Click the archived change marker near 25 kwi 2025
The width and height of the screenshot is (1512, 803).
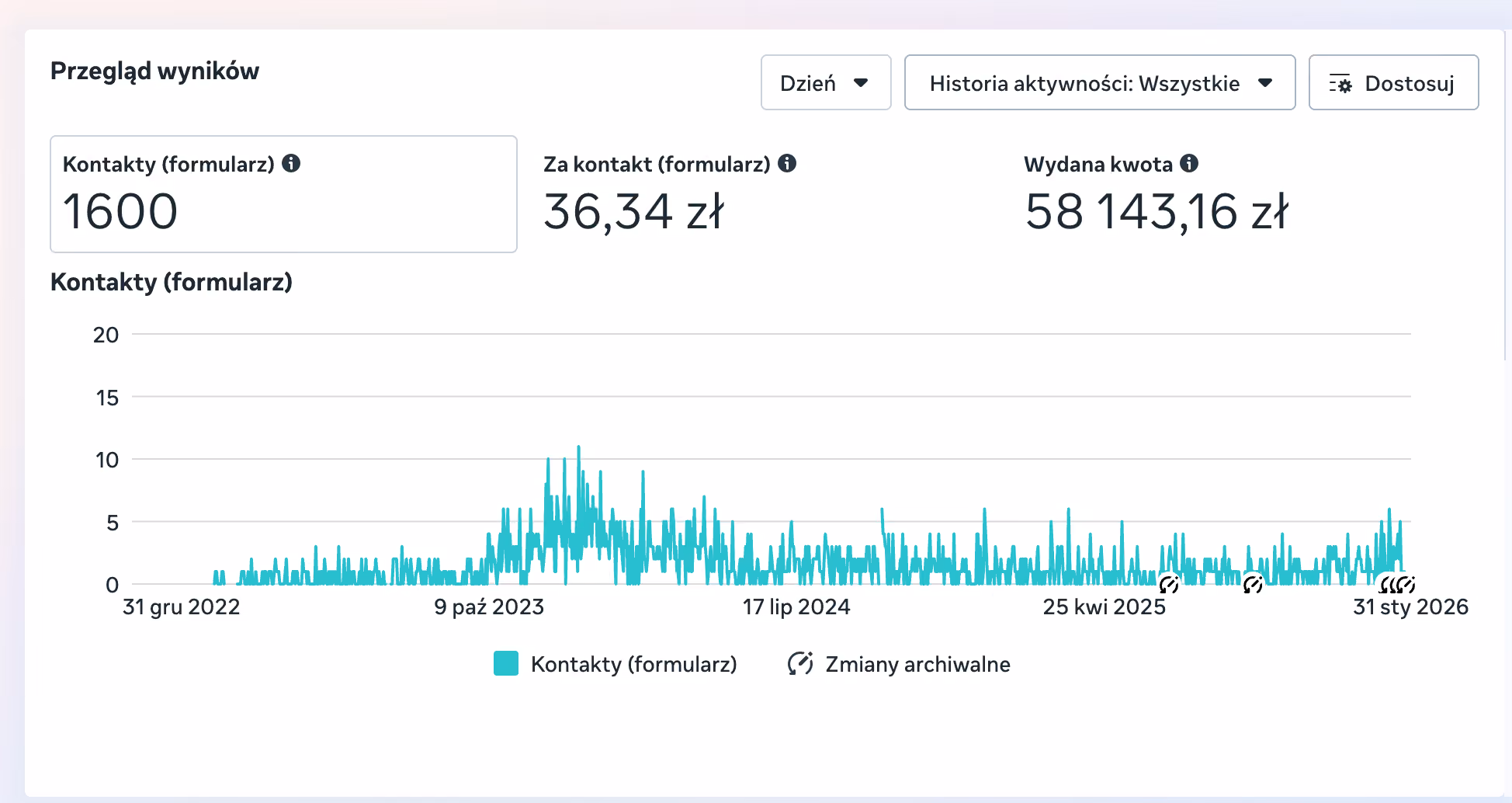[x=1168, y=584]
